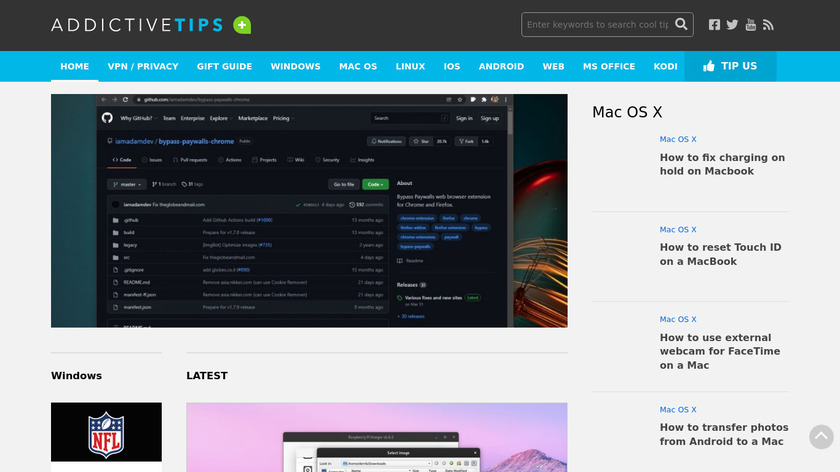
Task: Open the KODI nav item
Action: [x=665, y=66]
